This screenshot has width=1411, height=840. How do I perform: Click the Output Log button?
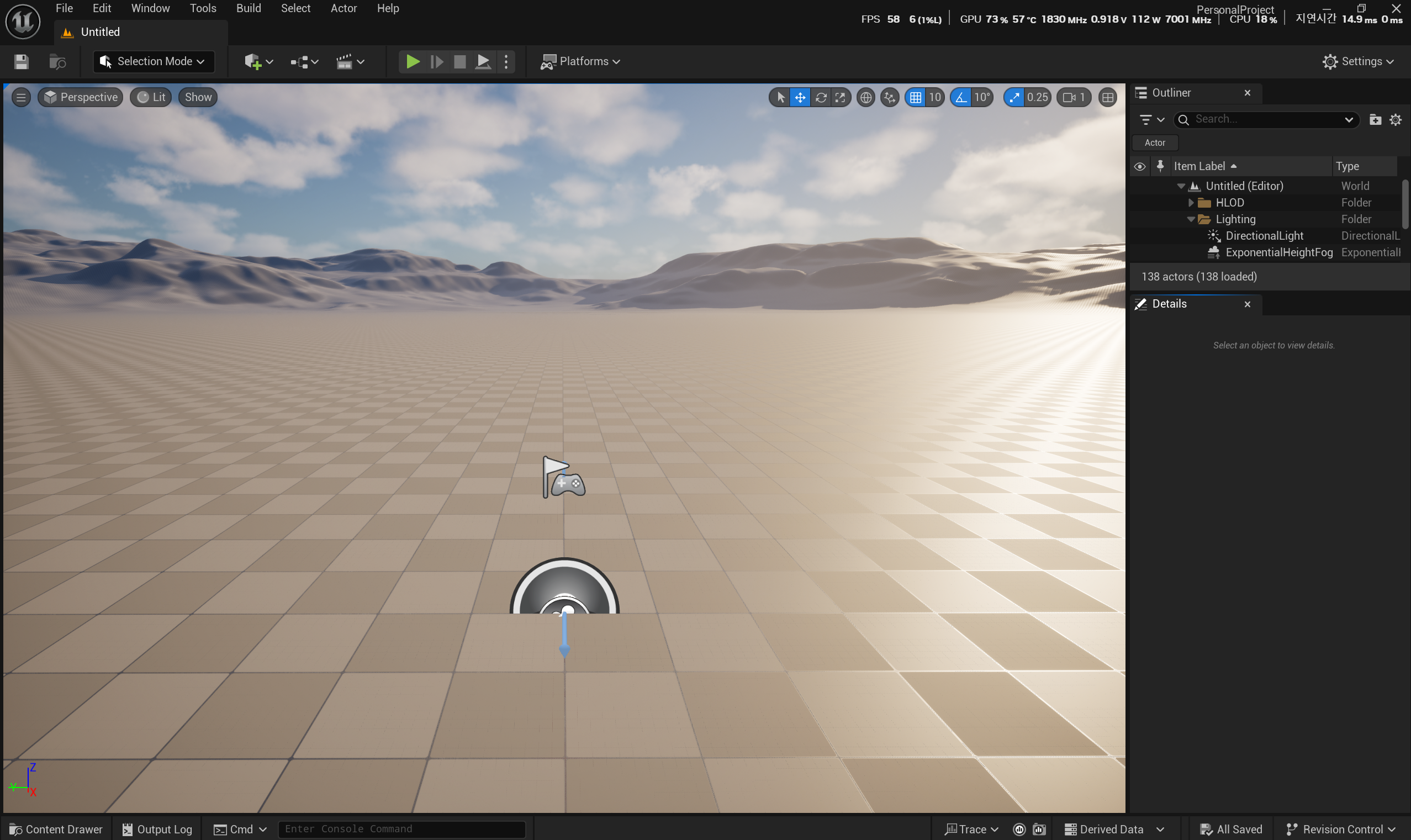pyautogui.click(x=157, y=829)
